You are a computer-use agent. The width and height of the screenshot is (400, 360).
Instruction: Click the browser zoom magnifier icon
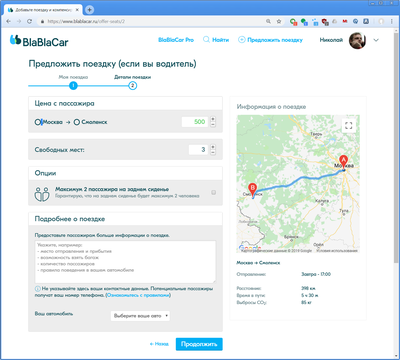[x=268, y=21]
